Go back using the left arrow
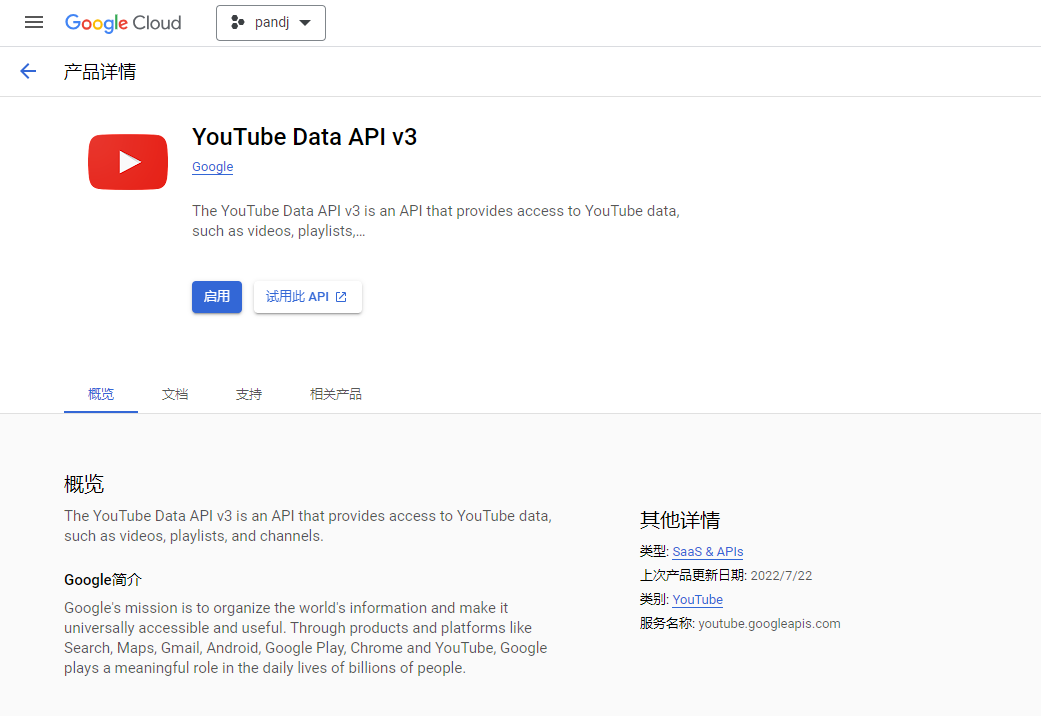The width and height of the screenshot is (1041, 716). (28, 71)
